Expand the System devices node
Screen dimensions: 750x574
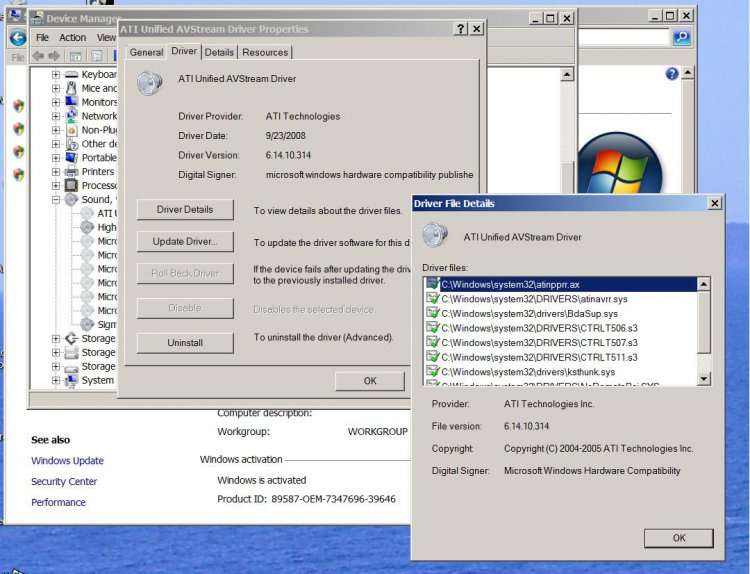point(56,380)
